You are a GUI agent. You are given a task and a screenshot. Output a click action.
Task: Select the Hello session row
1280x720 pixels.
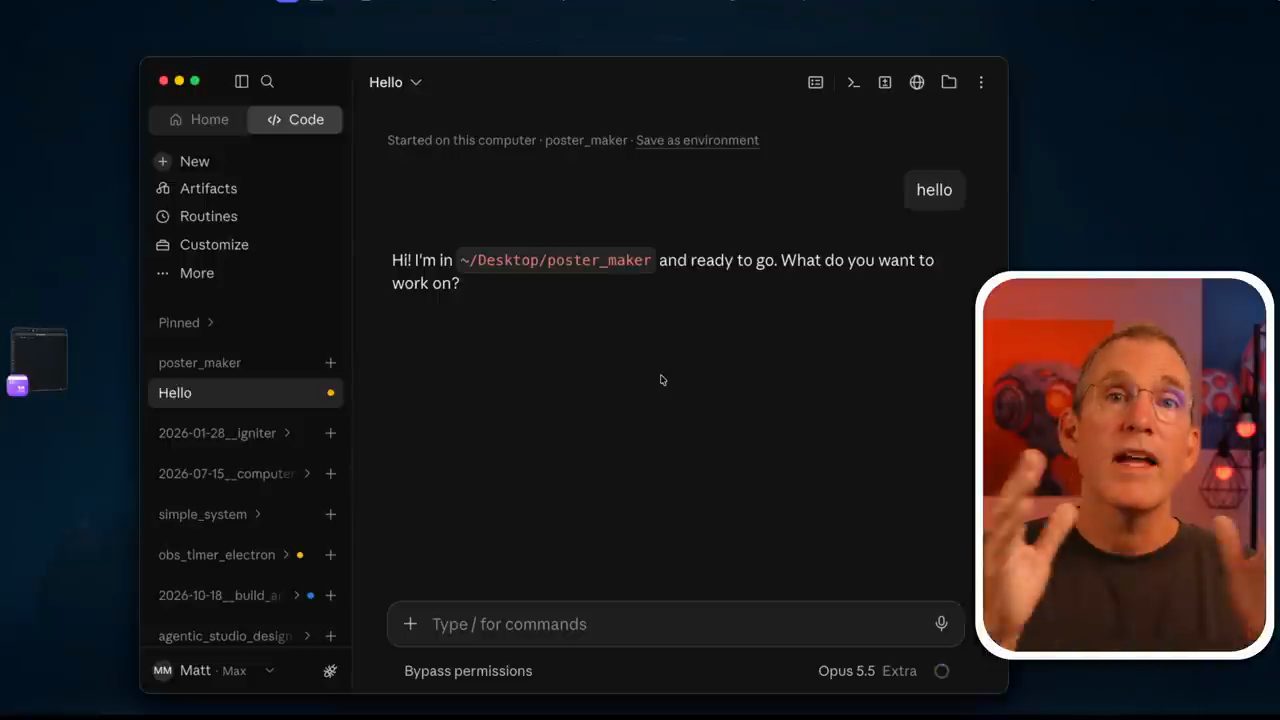245,392
